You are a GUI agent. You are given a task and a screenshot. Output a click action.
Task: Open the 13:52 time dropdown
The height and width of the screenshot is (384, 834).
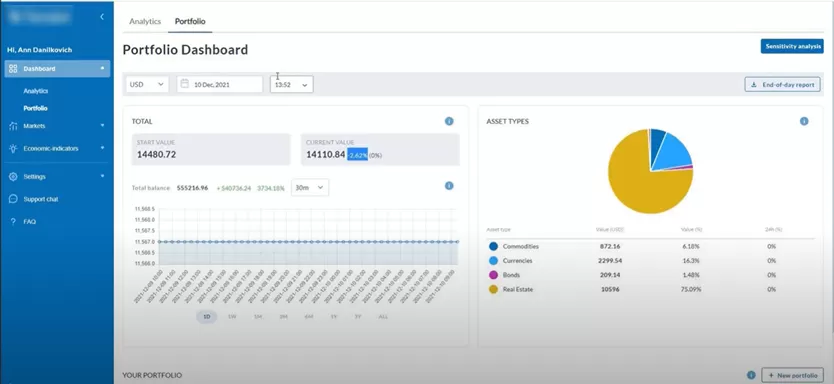291,84
